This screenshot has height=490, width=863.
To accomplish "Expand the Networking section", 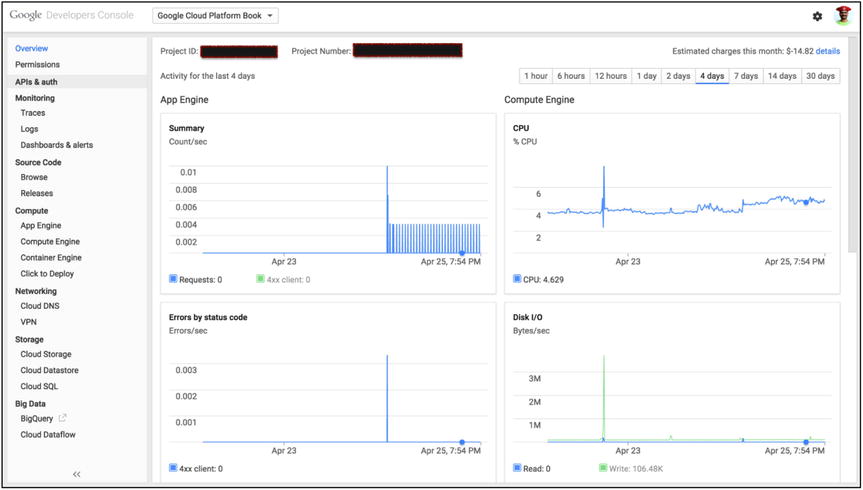I will pyautogui.click(x=36, y=291).
